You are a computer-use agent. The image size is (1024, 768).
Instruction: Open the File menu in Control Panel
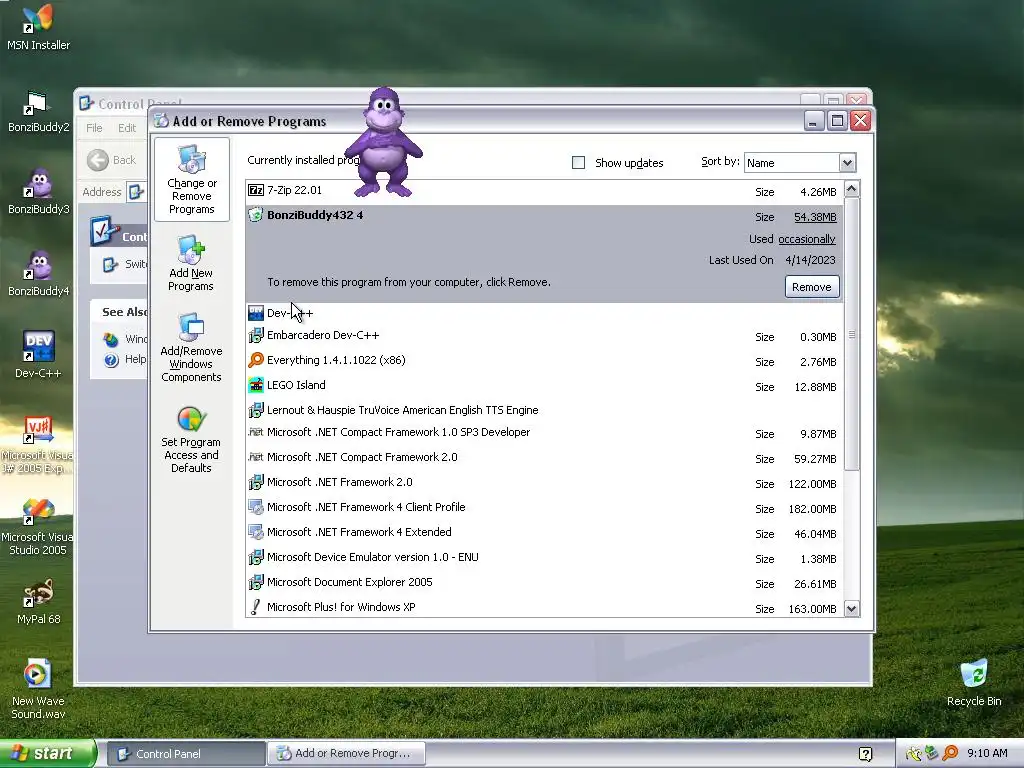[94, 128]
